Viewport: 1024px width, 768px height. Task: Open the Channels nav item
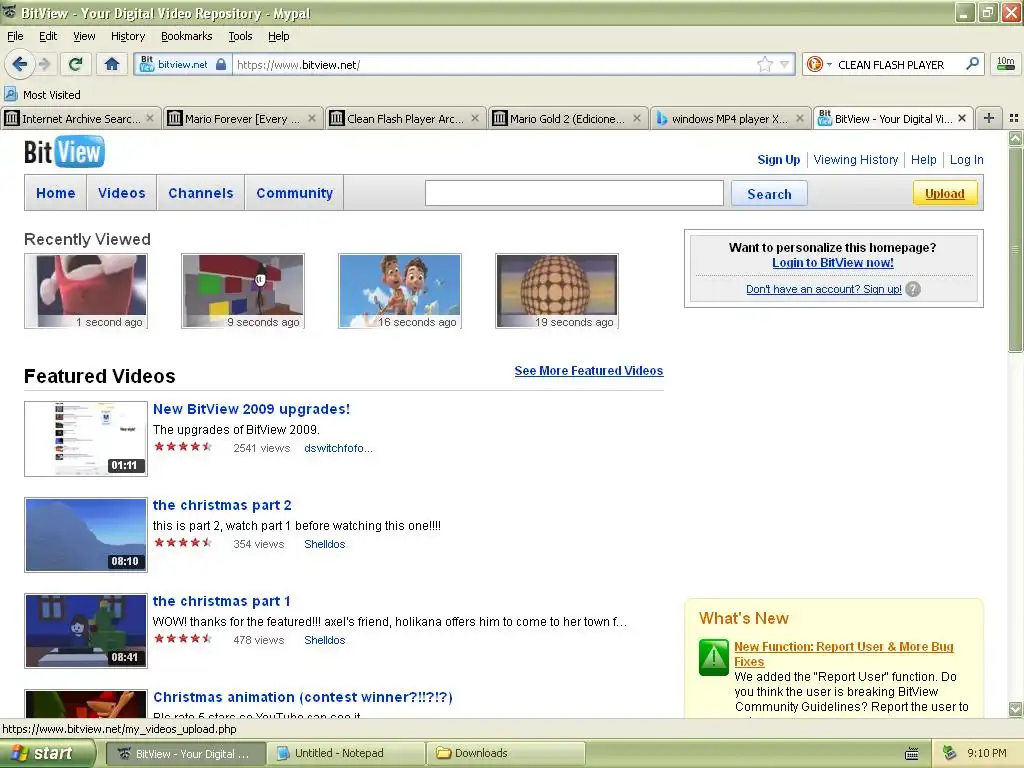point(200,193)
